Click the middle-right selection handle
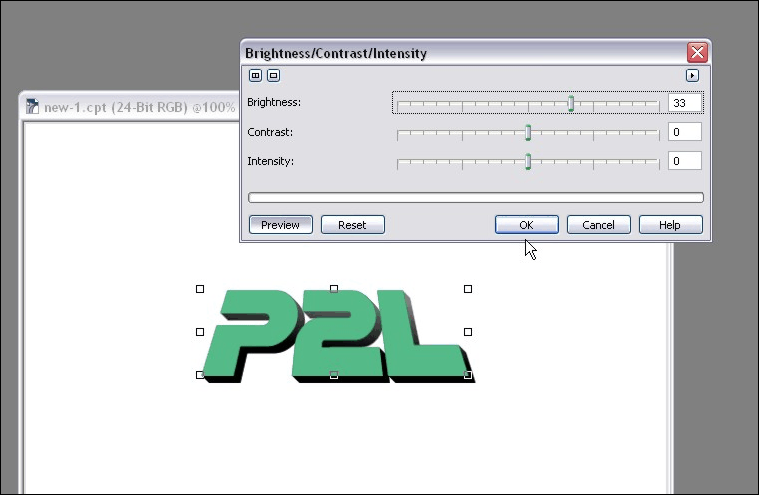The height and width of the screenshot is (495, 759). pos(468,332)
